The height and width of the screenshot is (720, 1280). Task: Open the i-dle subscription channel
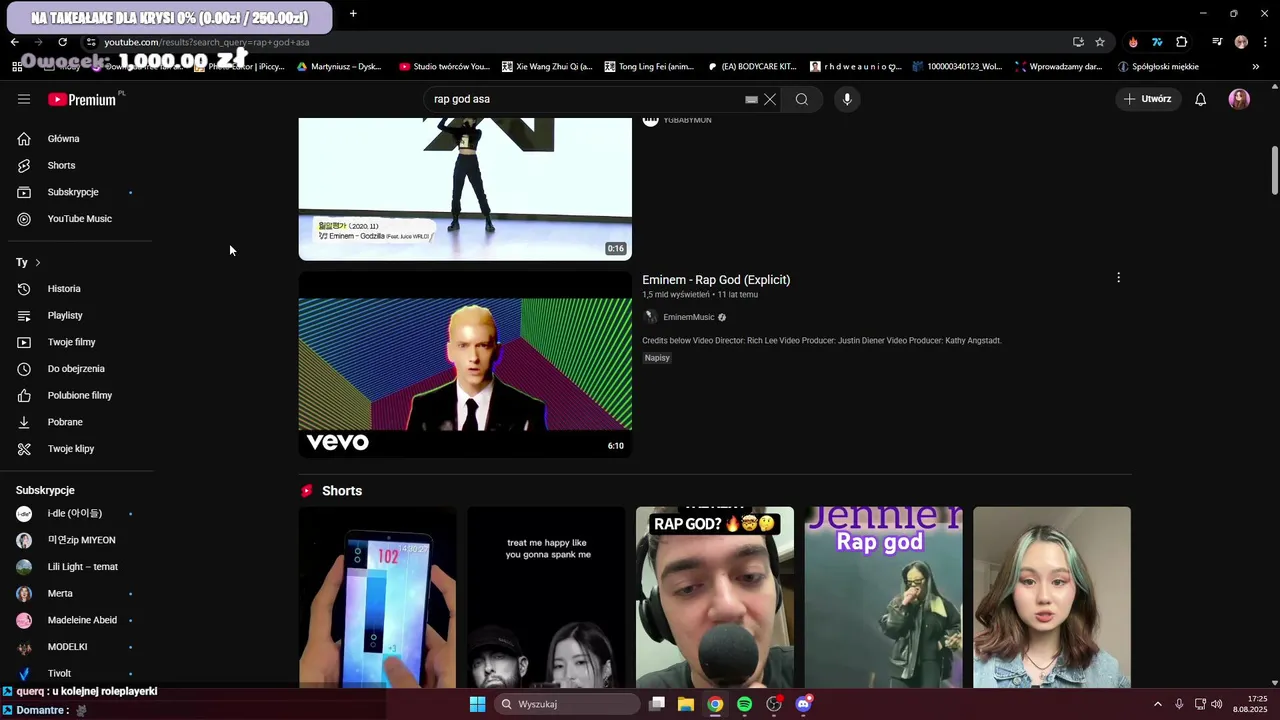point(77,513)
